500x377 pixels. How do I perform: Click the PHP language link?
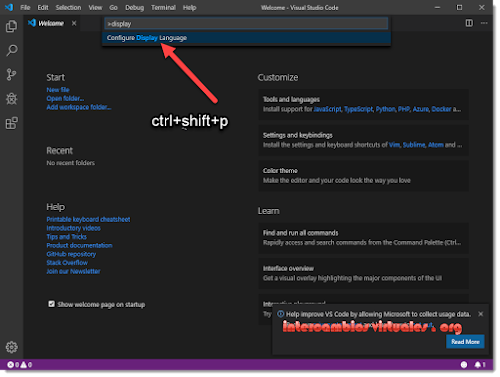point(404,109)
